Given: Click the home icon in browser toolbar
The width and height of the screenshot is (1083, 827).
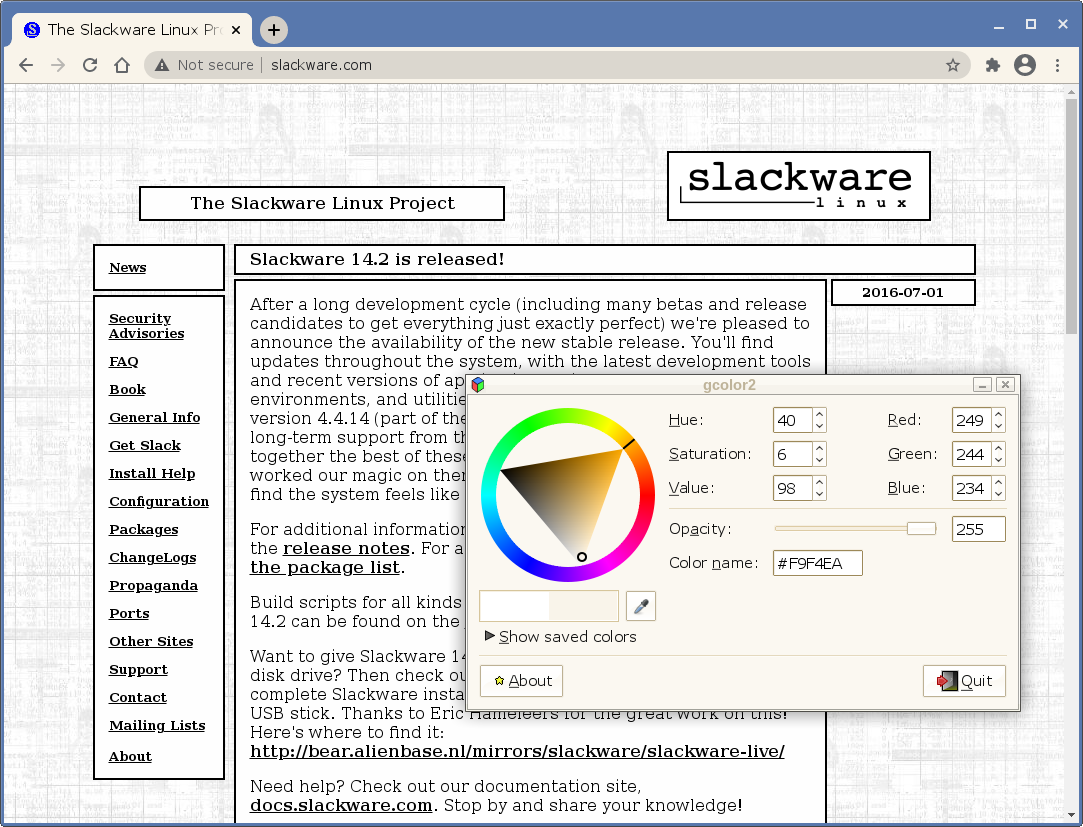Looking at the screenshot, I should pos(122,65).
